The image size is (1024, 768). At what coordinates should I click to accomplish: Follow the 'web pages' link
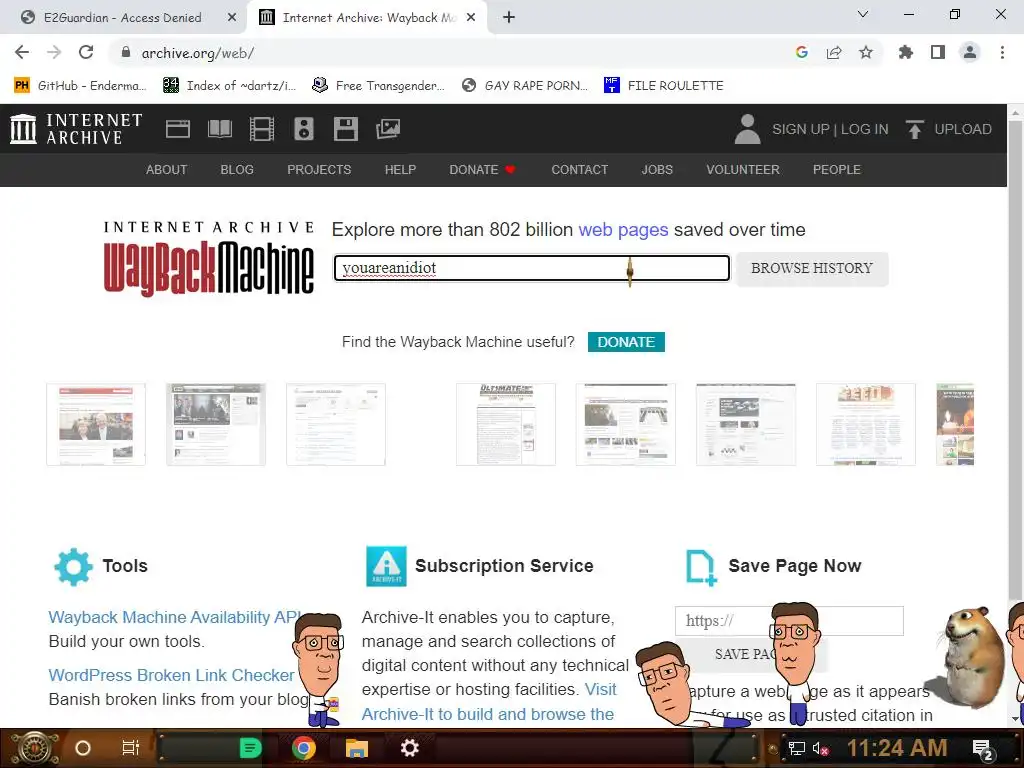pyautogui.click(x=624, y=230)
